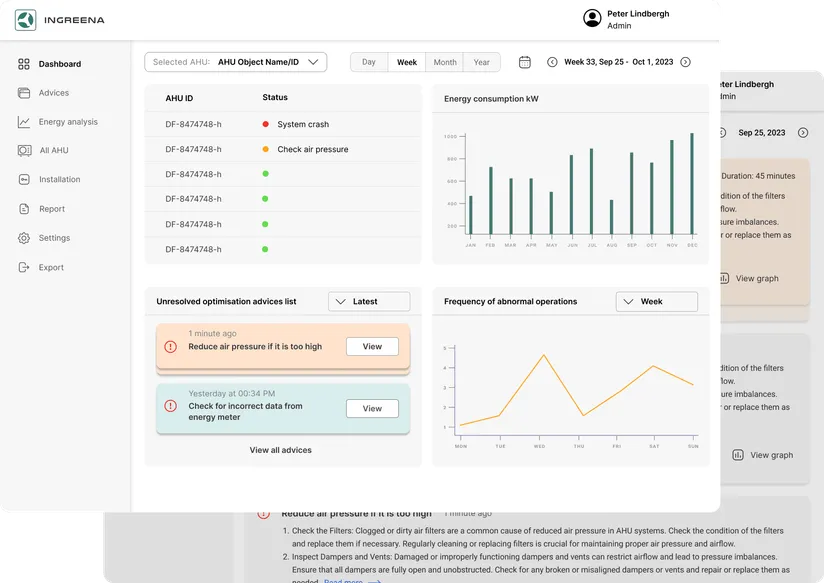
Task: View the Reduce air pressure advice
Action: click(372, 346)
